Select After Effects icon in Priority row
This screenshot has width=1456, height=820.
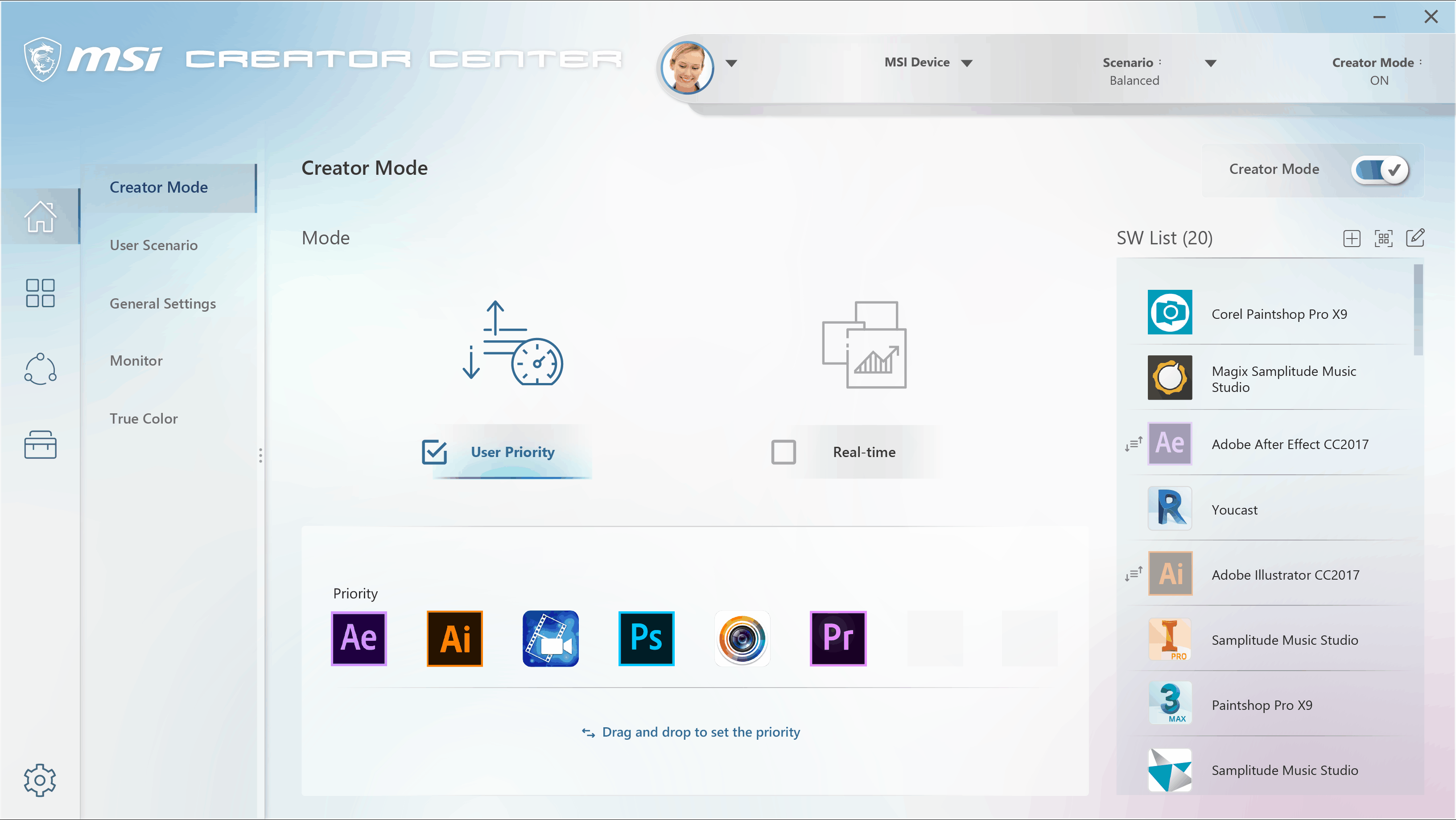click(x=359, y=639)
